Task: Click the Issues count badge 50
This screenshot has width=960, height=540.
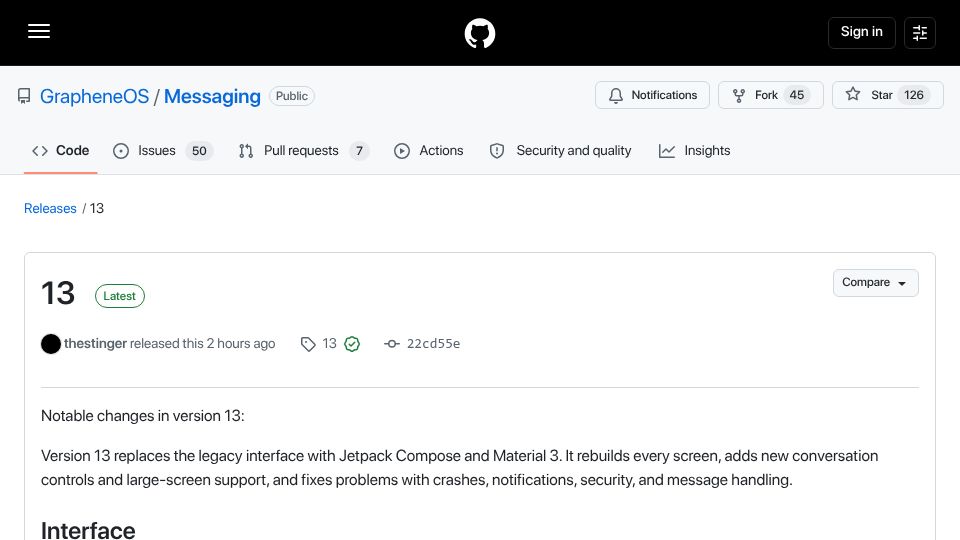Action: click(x=199, y=151)
